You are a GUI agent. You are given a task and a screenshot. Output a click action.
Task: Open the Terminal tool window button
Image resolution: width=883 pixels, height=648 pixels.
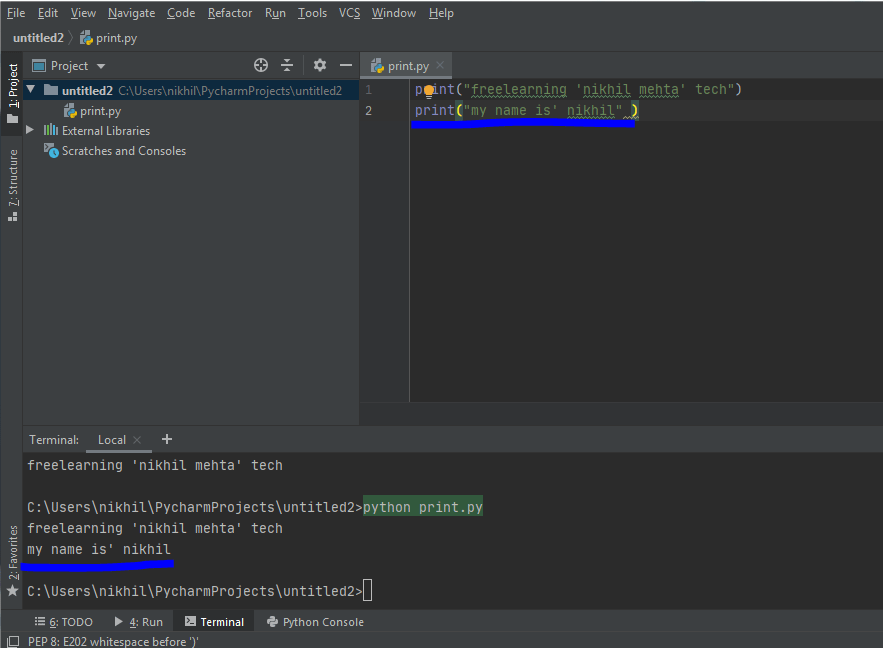(x=215, y=622)
